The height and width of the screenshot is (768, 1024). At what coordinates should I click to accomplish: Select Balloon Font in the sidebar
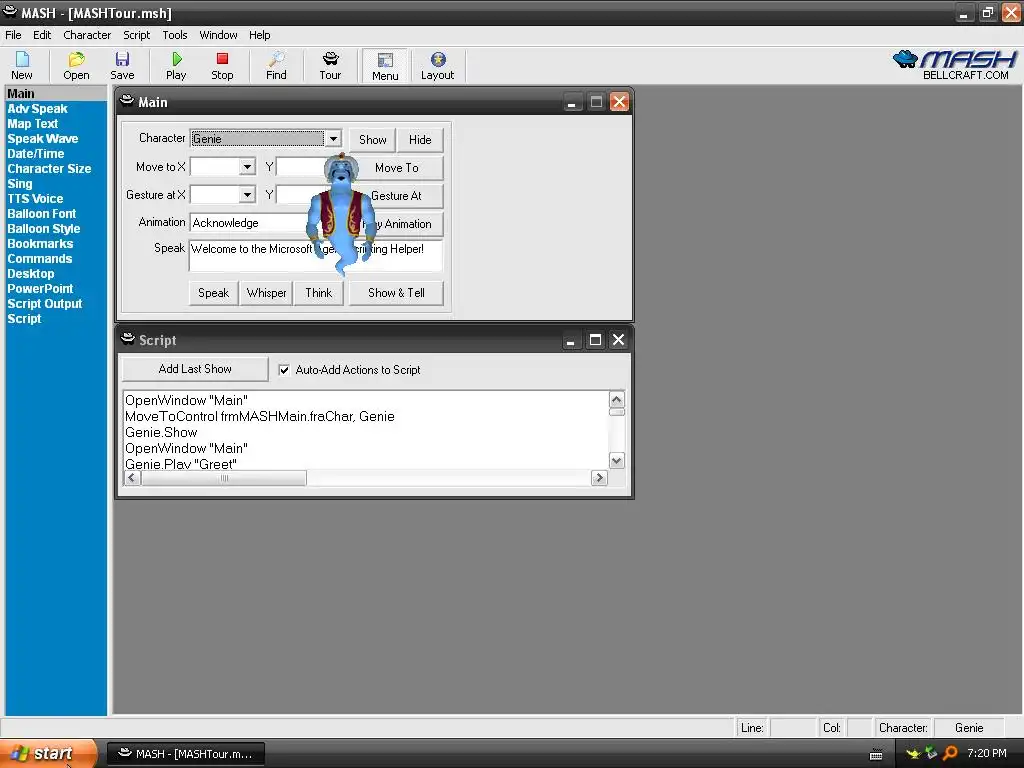pos(41,214)
